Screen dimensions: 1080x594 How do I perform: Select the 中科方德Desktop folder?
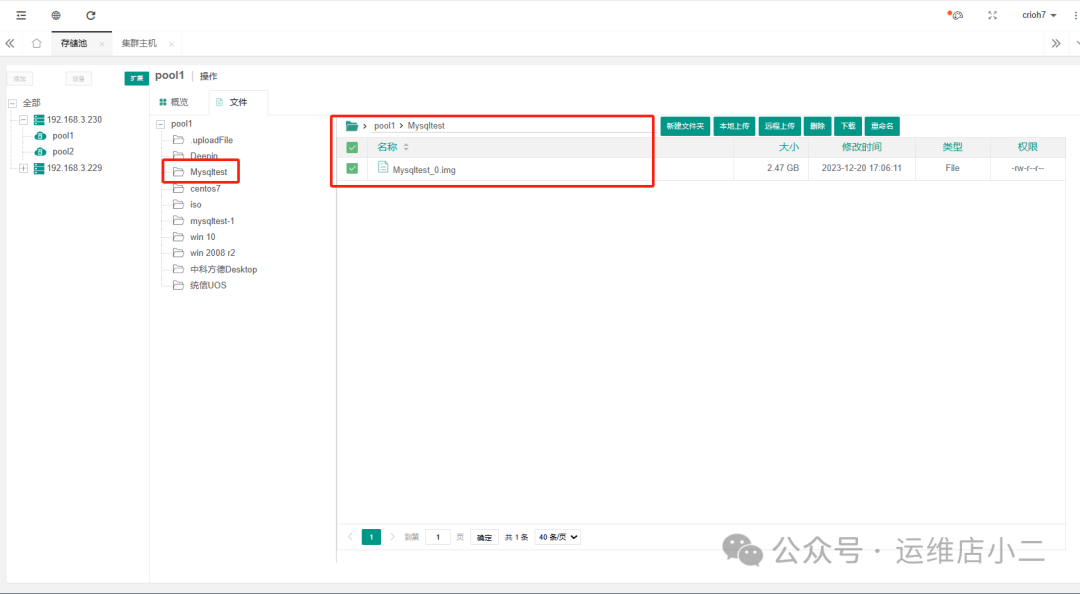pyautogui.click(x=223, y=269)
